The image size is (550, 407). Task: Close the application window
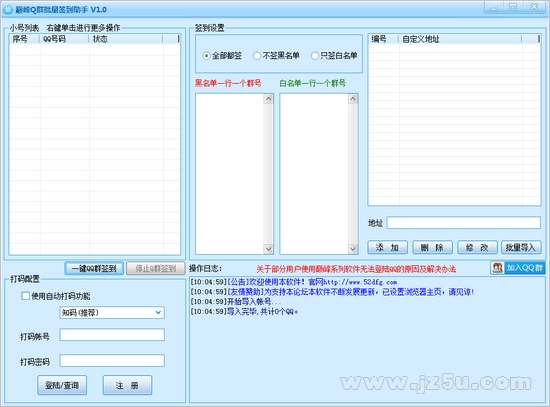534,7
